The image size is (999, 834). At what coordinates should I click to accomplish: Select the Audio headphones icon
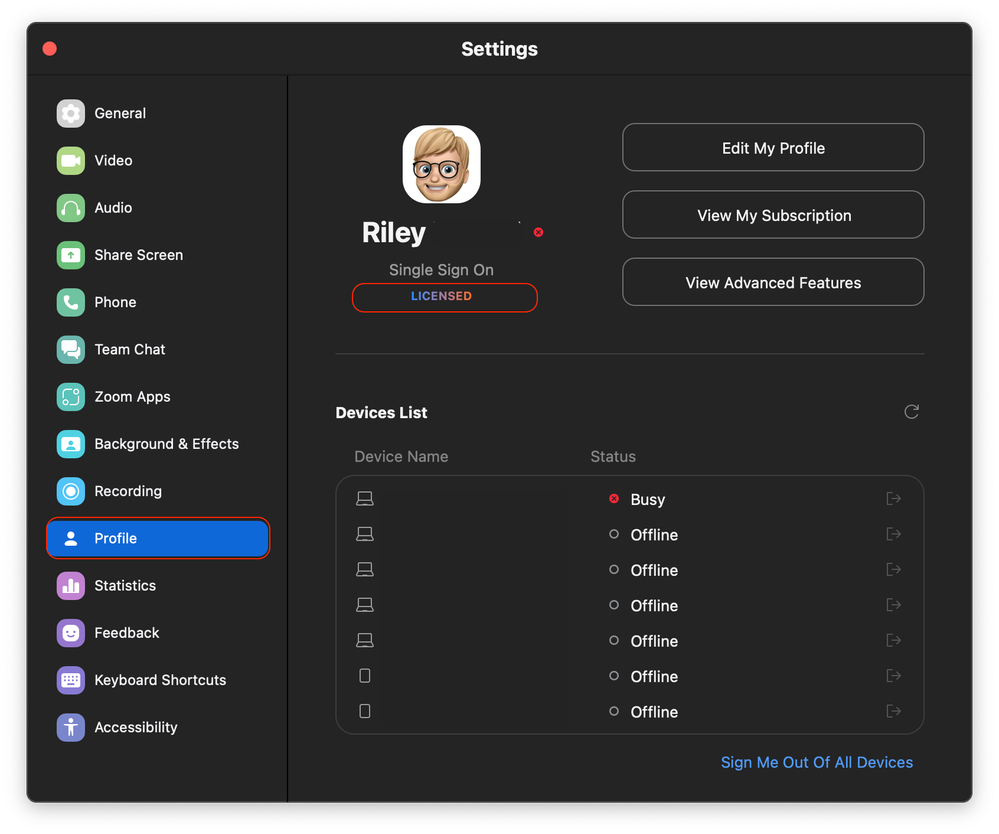[71, 208]
